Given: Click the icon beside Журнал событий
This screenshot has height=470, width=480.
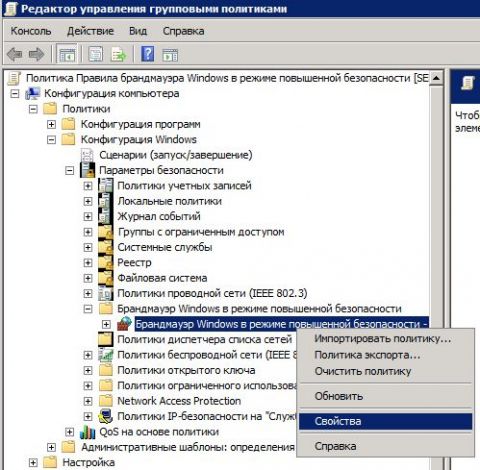Looking at the screenshot, I should (x=106, y=216).
